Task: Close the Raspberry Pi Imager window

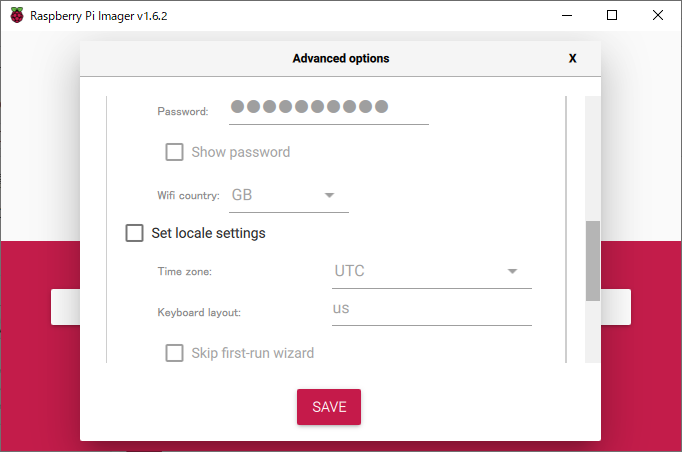Action: tap(657, 15)
